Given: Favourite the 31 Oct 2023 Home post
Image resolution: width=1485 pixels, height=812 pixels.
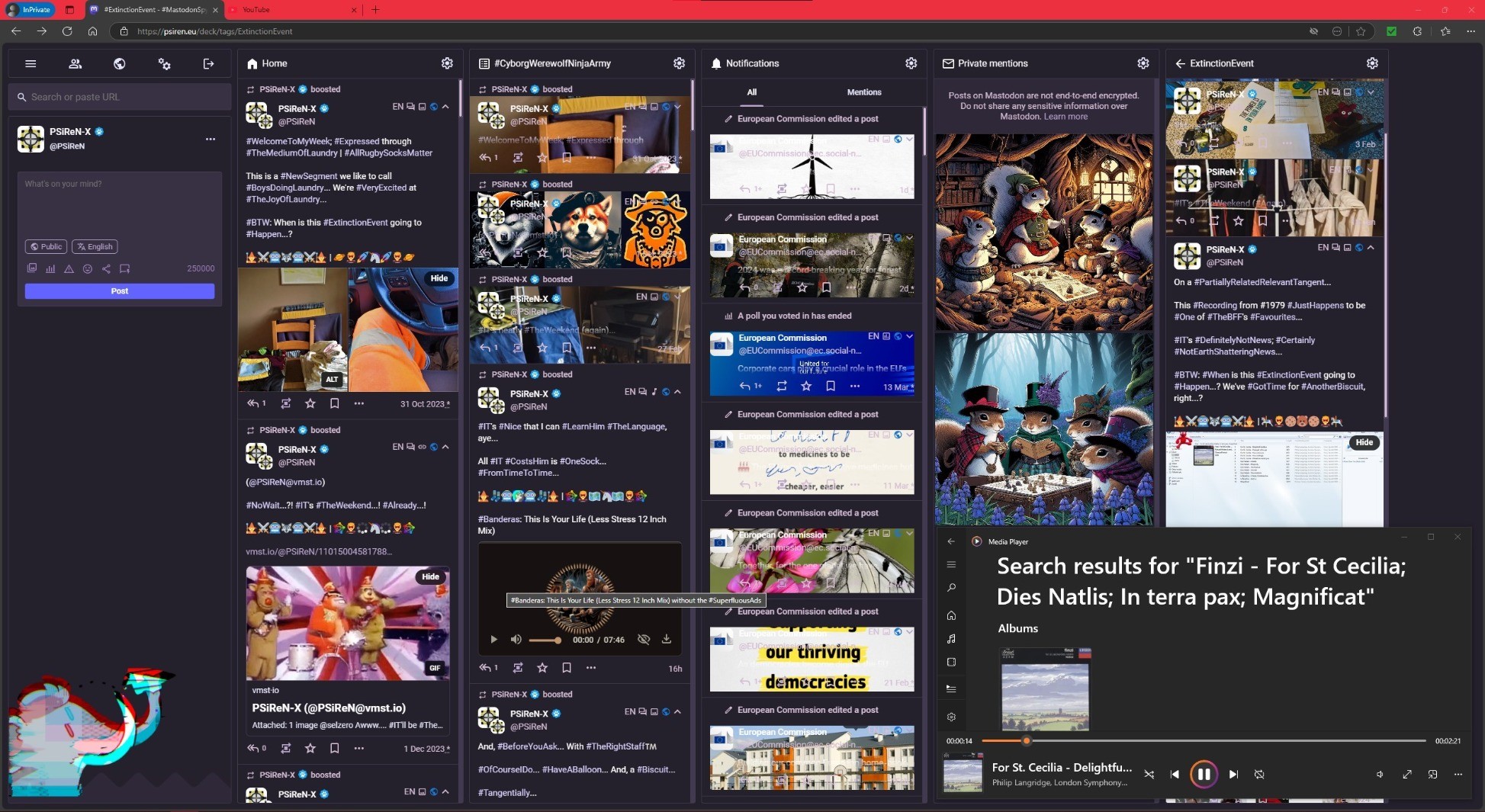Looking at the screenshot, I should point(310,403).
